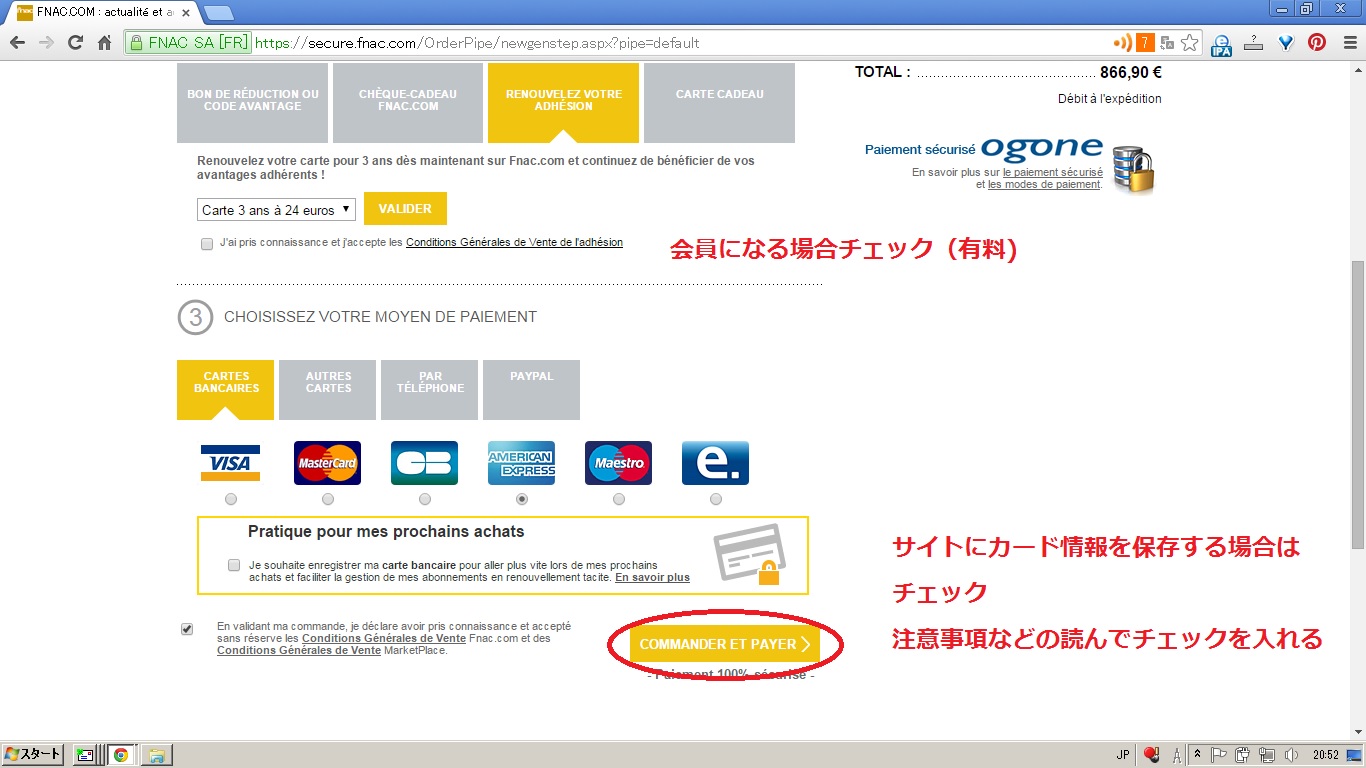This screenshot has height=768, width=1366.
Task: Open the browser home page icon
Action: pos(104,43)
